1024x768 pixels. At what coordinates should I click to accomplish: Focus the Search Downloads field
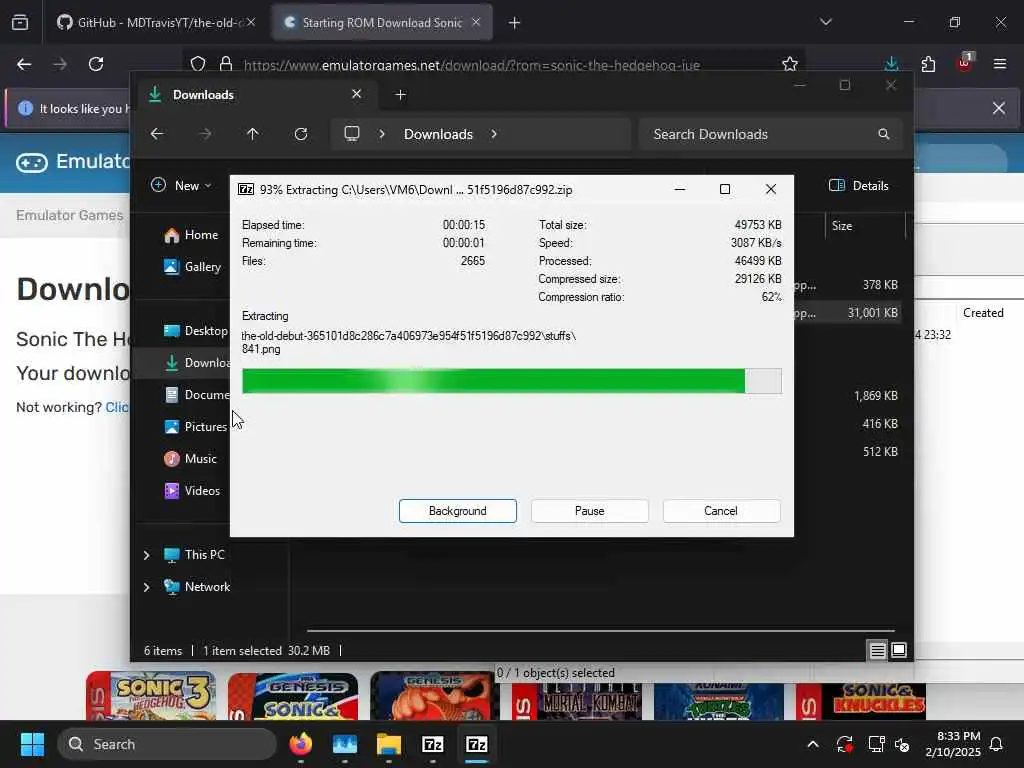(771, 134)
